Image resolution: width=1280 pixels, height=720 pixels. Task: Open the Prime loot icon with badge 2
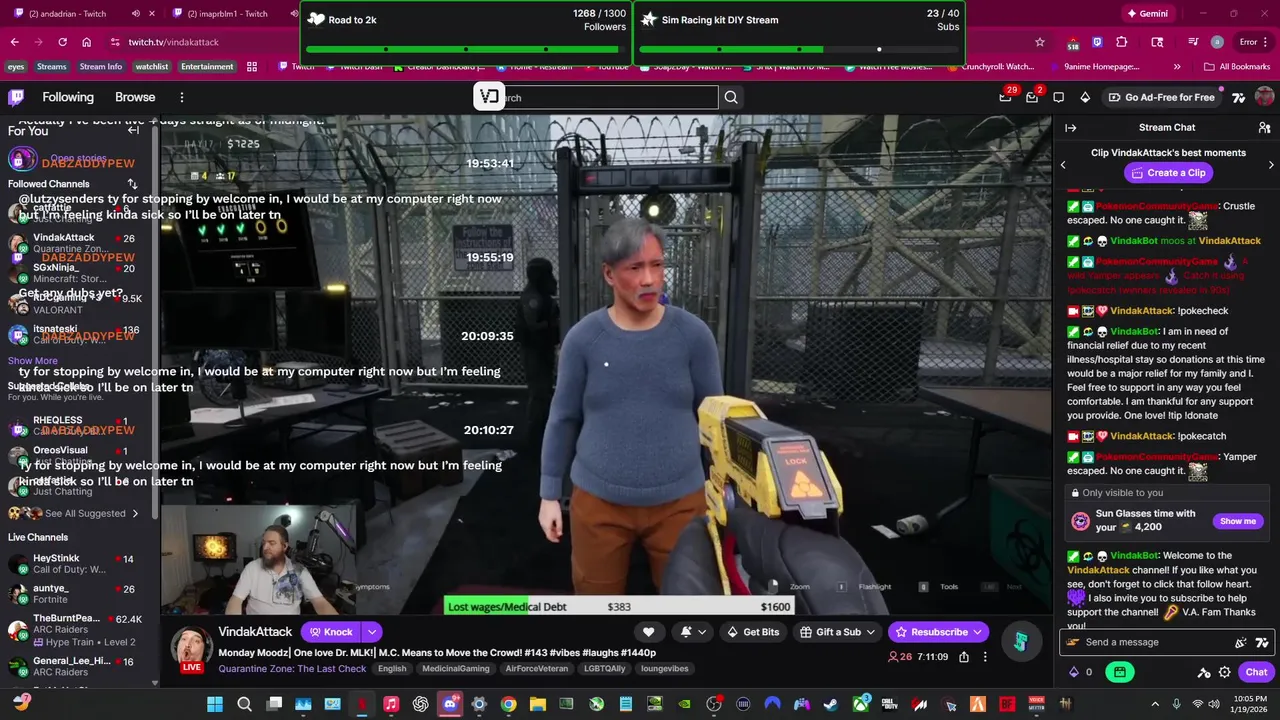tap(1032, 97)
